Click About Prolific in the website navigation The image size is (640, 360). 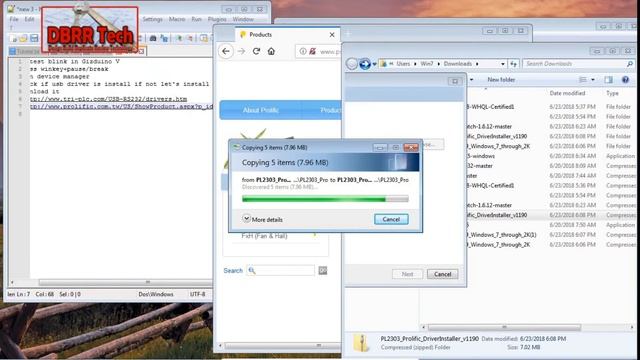(x=260, y=110)
